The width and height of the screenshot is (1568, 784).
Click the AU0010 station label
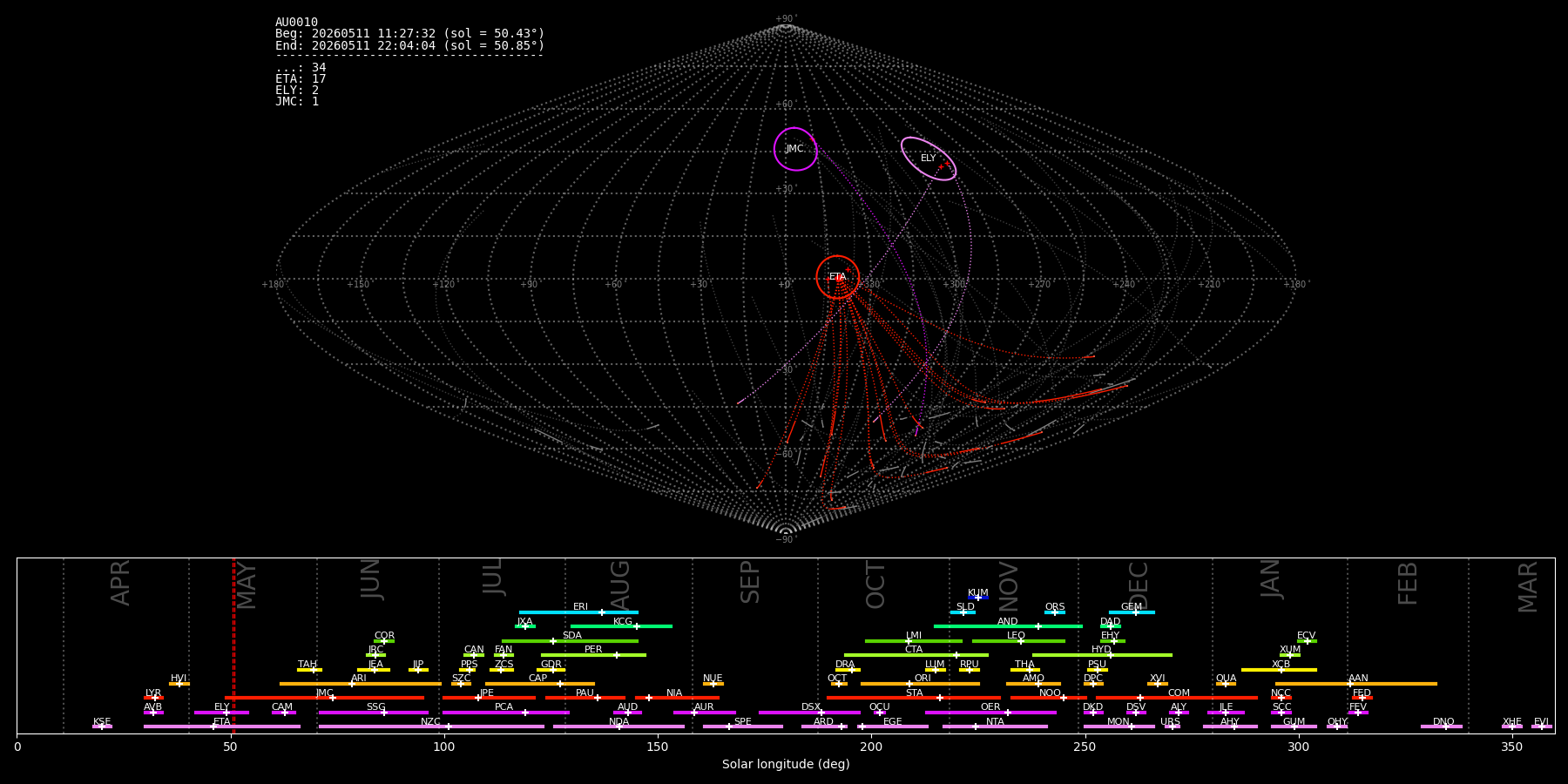pos(296,23)
